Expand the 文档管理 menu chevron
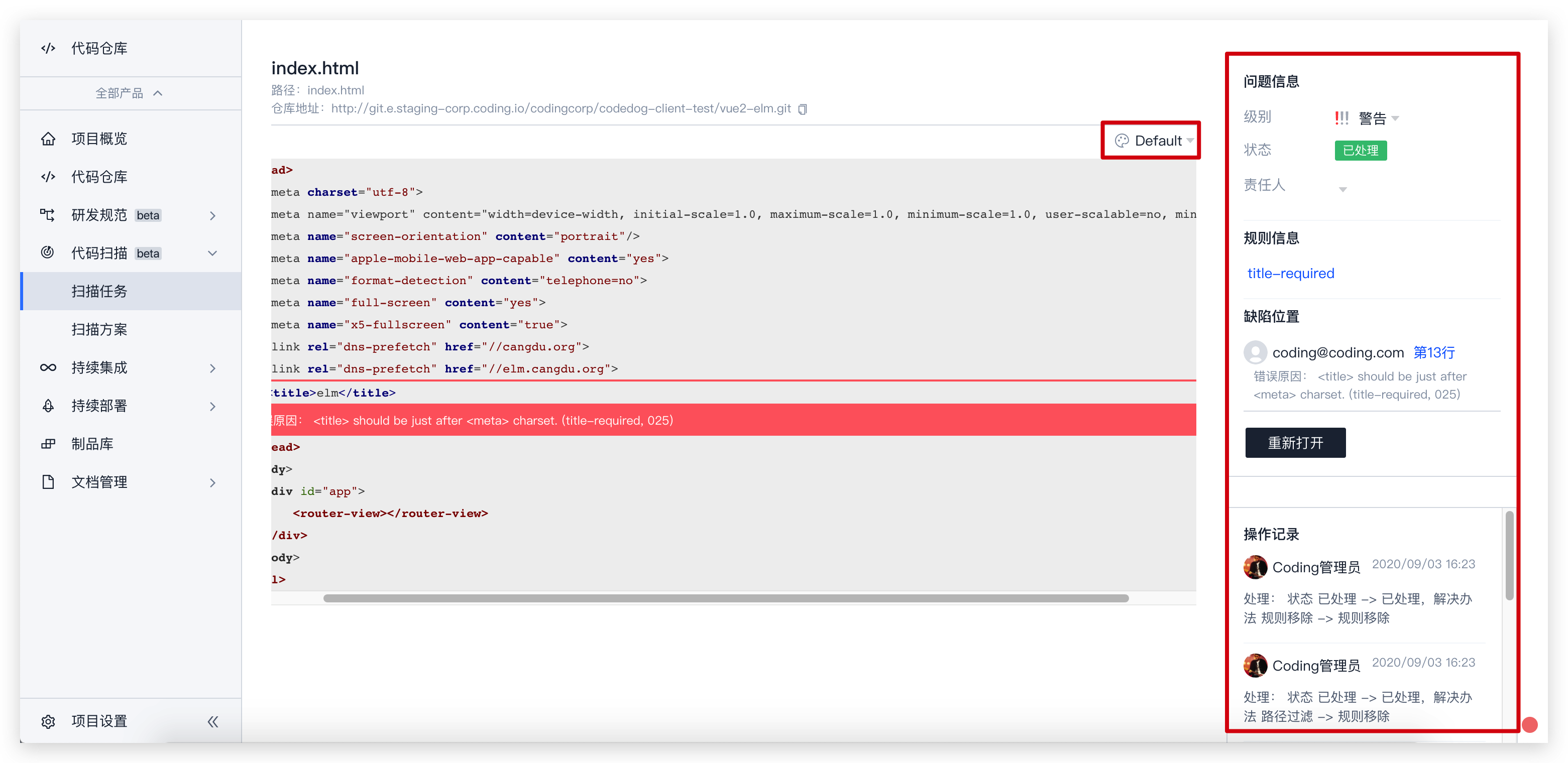 coord(212,482)
